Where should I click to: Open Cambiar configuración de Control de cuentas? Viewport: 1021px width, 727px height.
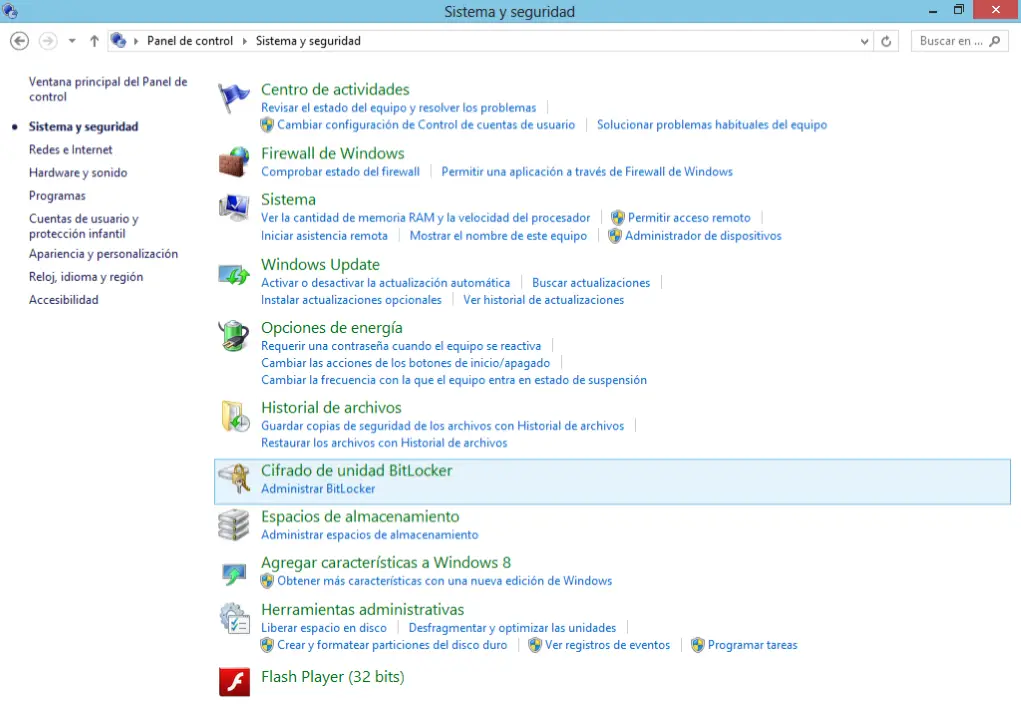click(426, 124)
